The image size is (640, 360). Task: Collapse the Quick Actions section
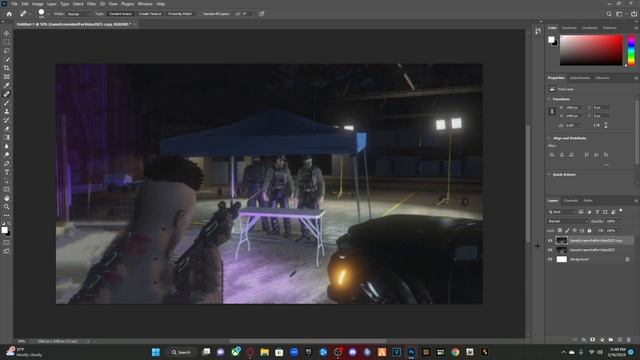[549, 175]
